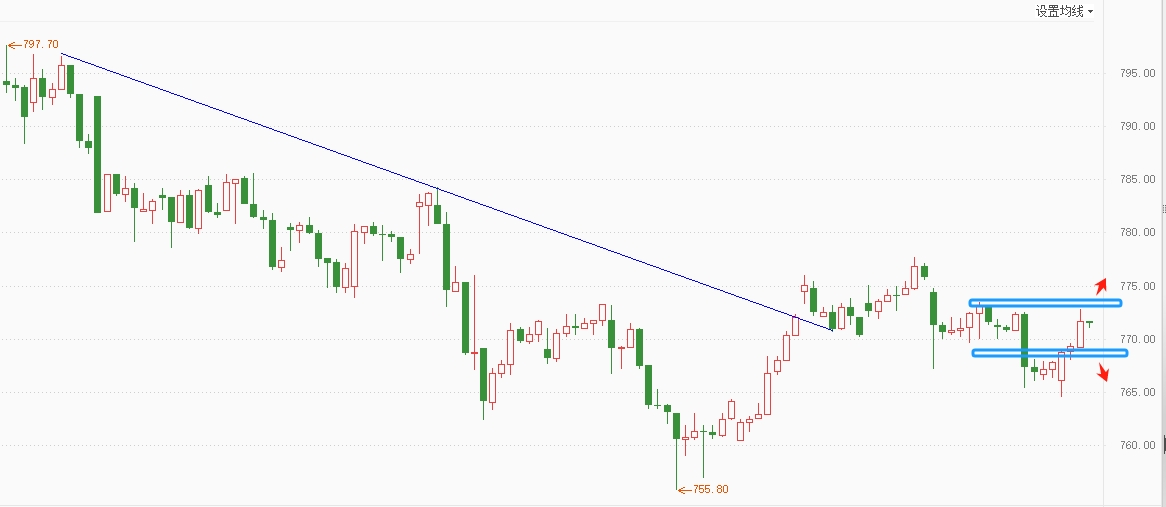Image resolution: width=1166 pixels, height=507 pixels.
Task: Click the large green candle between blue boxes
Action: pyautogui.click(x=1024, y=340)
